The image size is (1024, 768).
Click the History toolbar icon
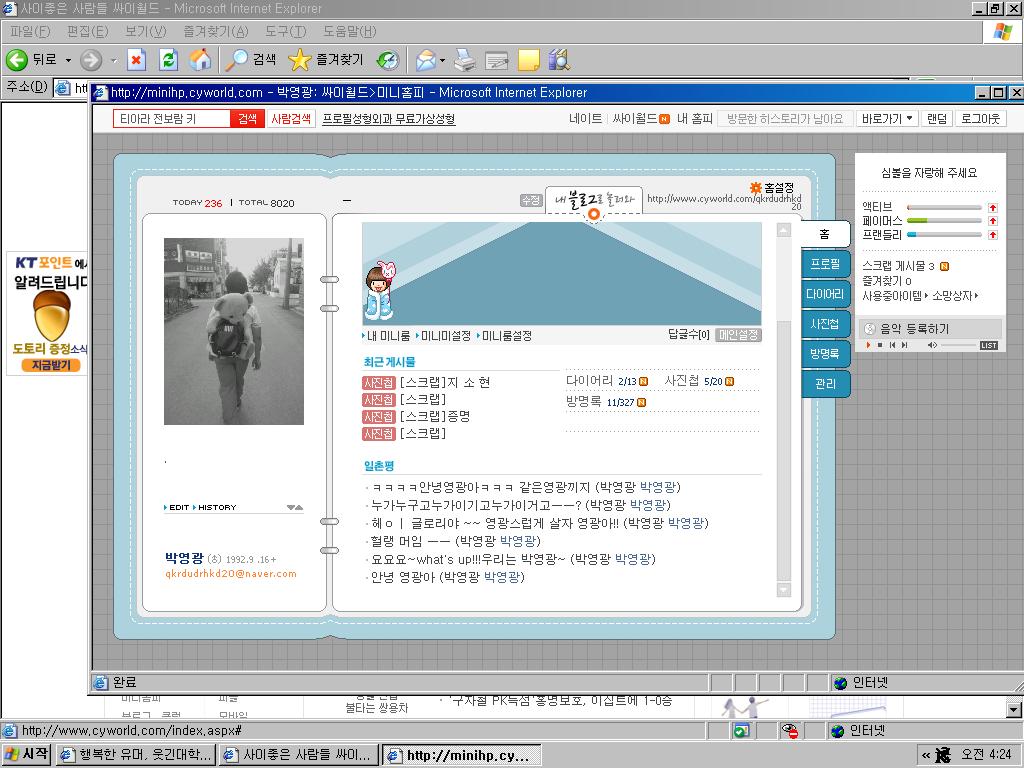[387, 60]
